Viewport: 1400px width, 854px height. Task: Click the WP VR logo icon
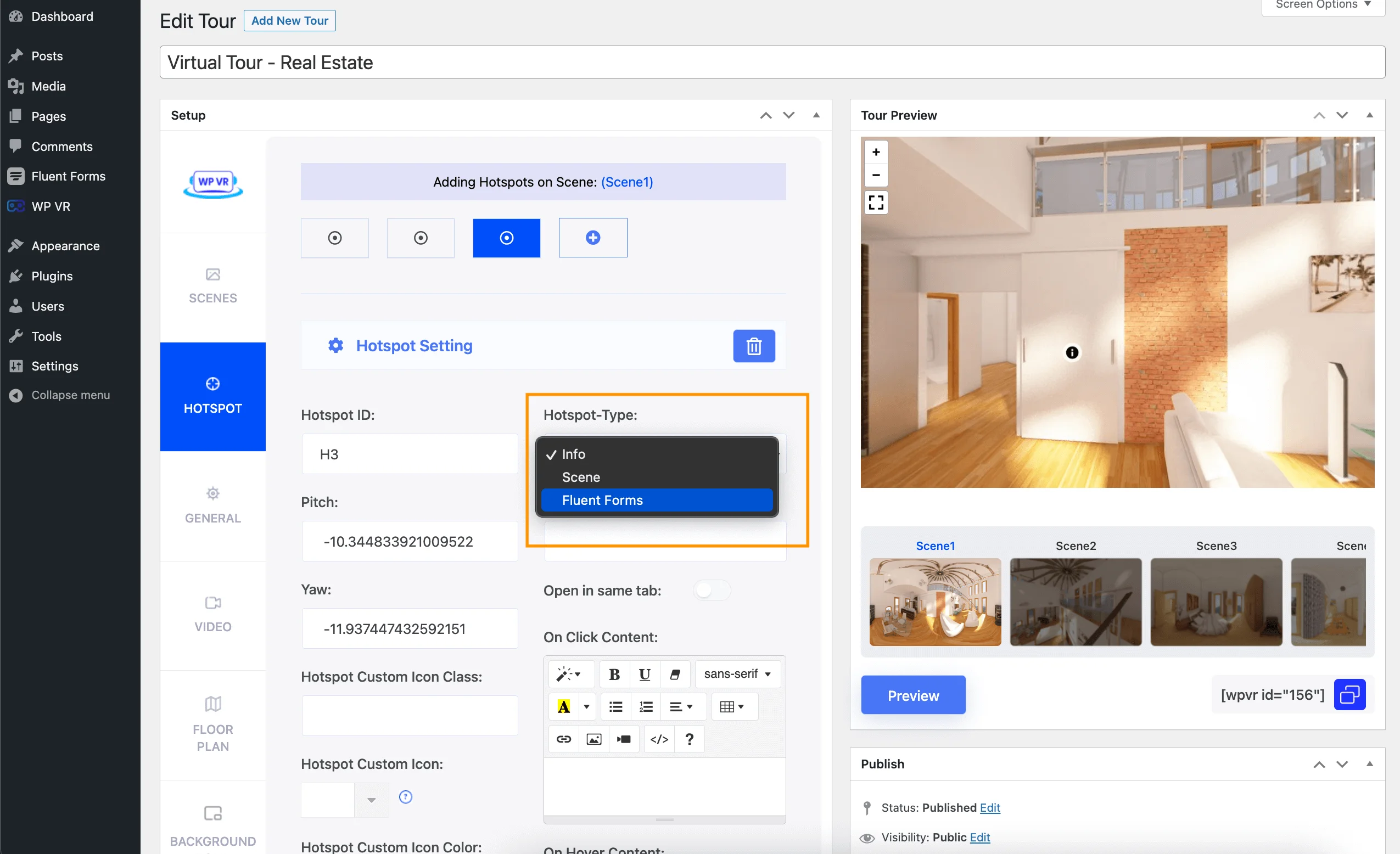[x=213, y=184]
